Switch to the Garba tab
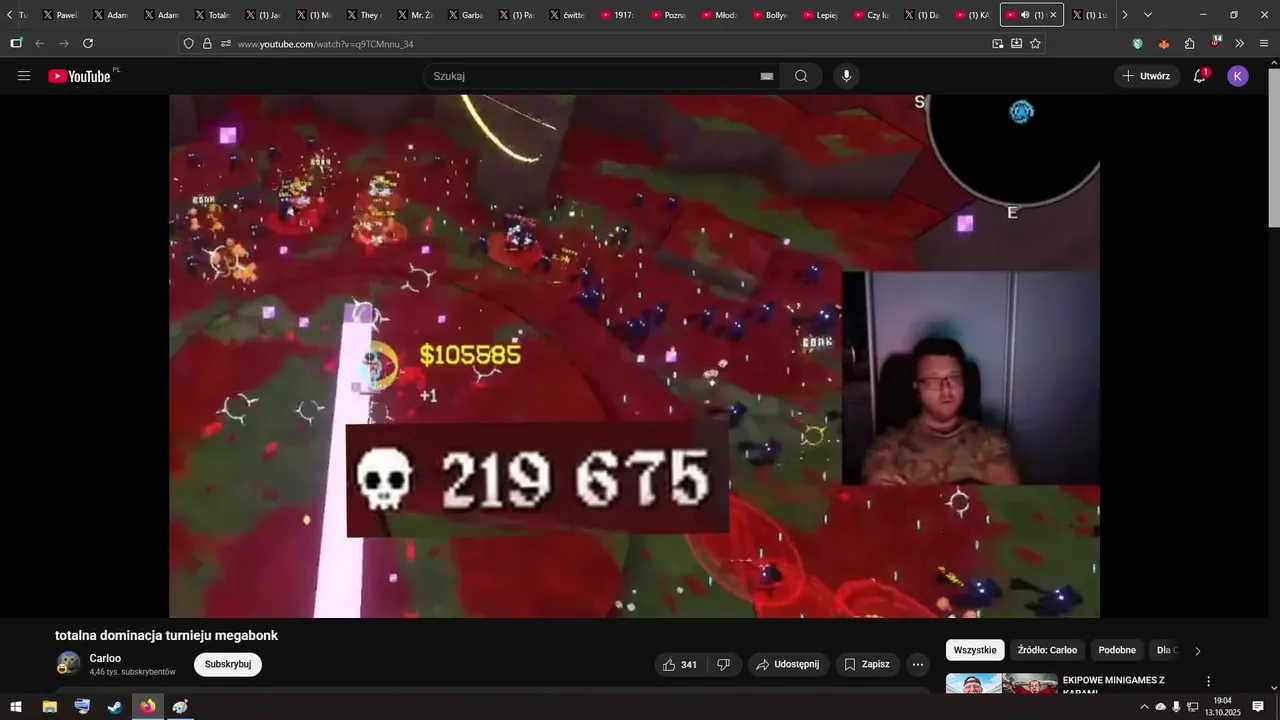The image size is (1280, 720). pyautogui.click(x=466, y=15)
